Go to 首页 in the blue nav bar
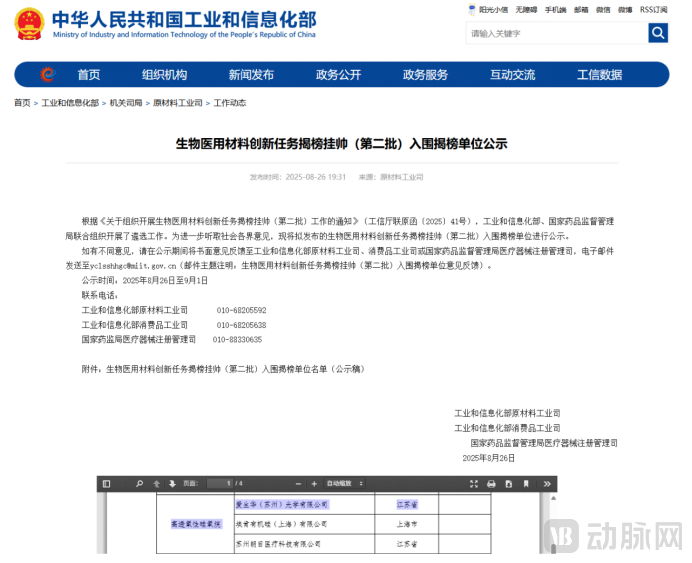Screen dimensions: 692x563 click(x=89, y=75)
